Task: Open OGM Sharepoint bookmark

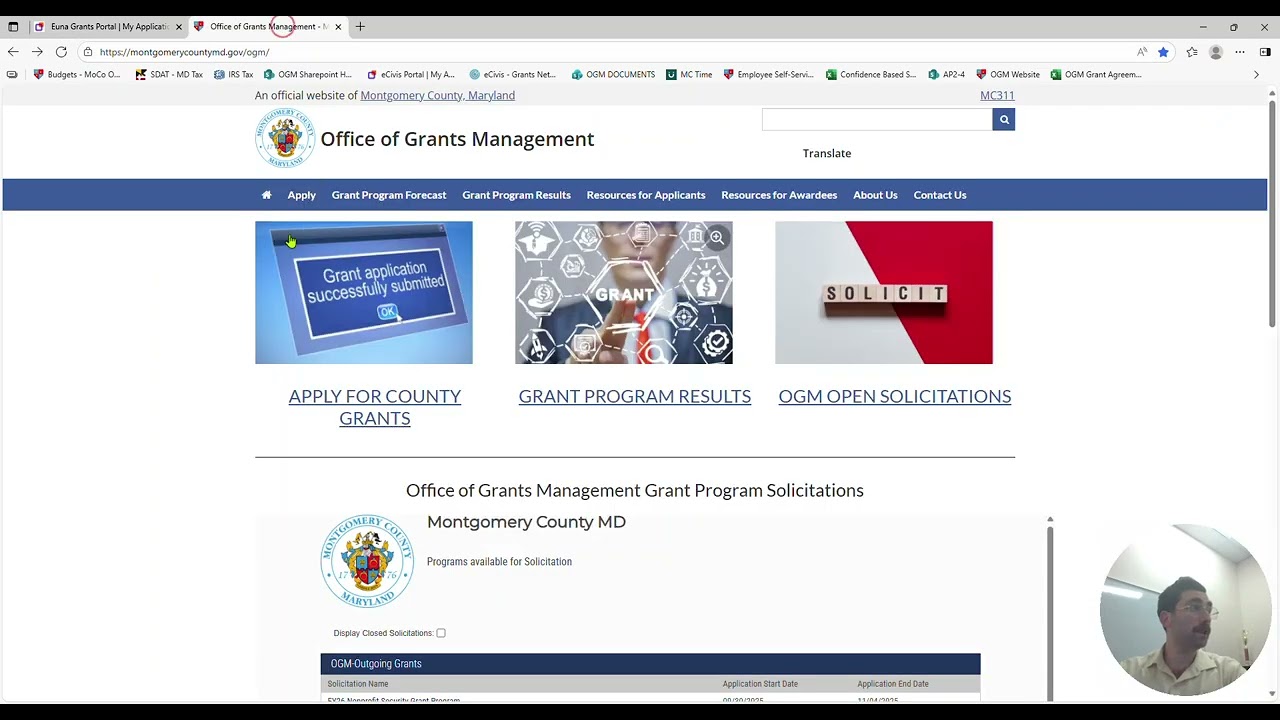Action: tap(308, 74)
